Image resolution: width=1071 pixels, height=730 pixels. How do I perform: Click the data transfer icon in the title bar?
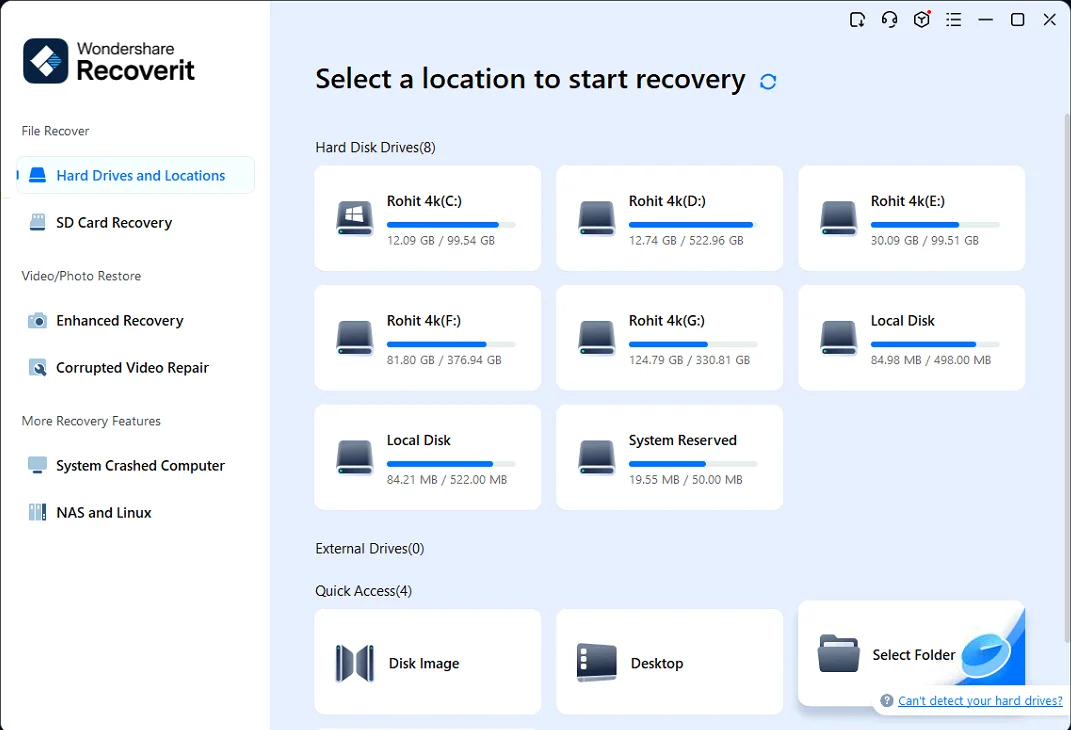(857, 19)
